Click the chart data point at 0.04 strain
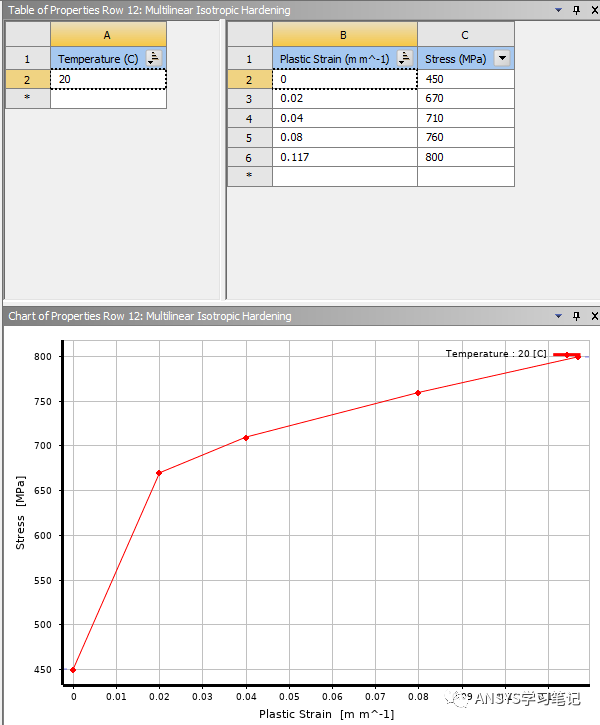 point(246,437)
